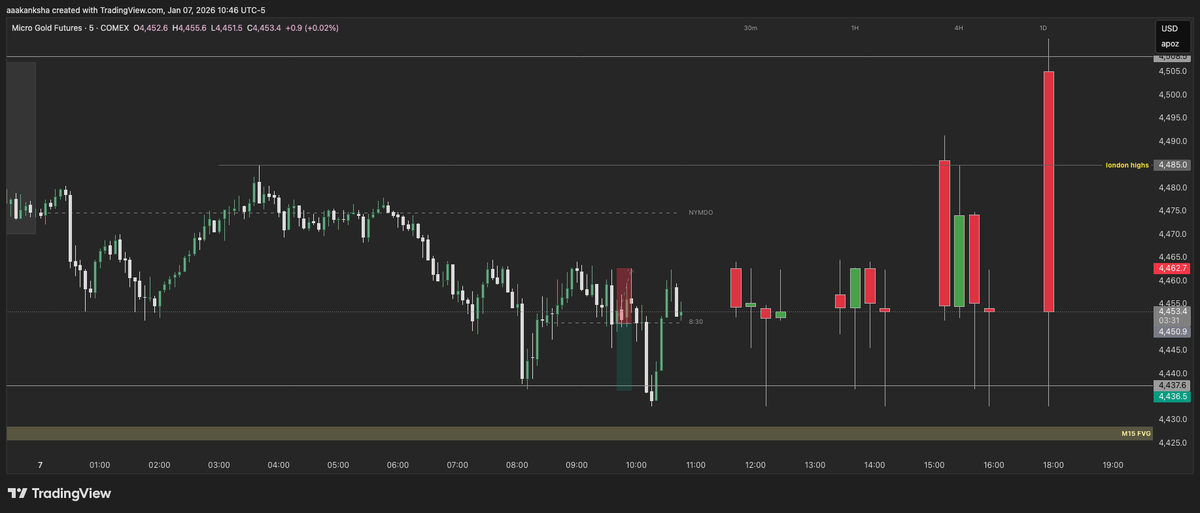Click the 11:00 time axis label
1200x513 pixels.
[696, 465]
